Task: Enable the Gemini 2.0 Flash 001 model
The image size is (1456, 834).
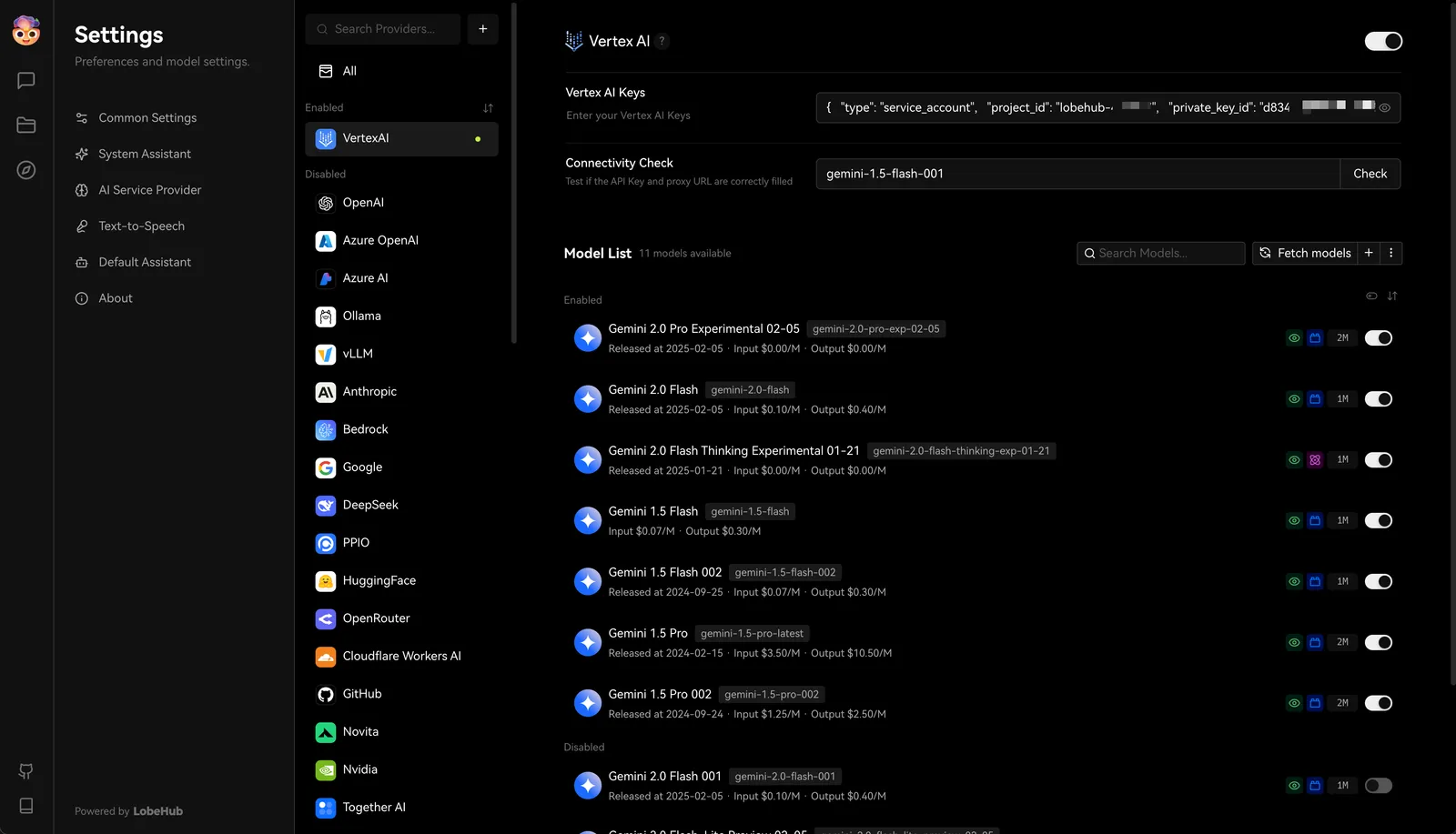Action: click(x=1378, y=785)
